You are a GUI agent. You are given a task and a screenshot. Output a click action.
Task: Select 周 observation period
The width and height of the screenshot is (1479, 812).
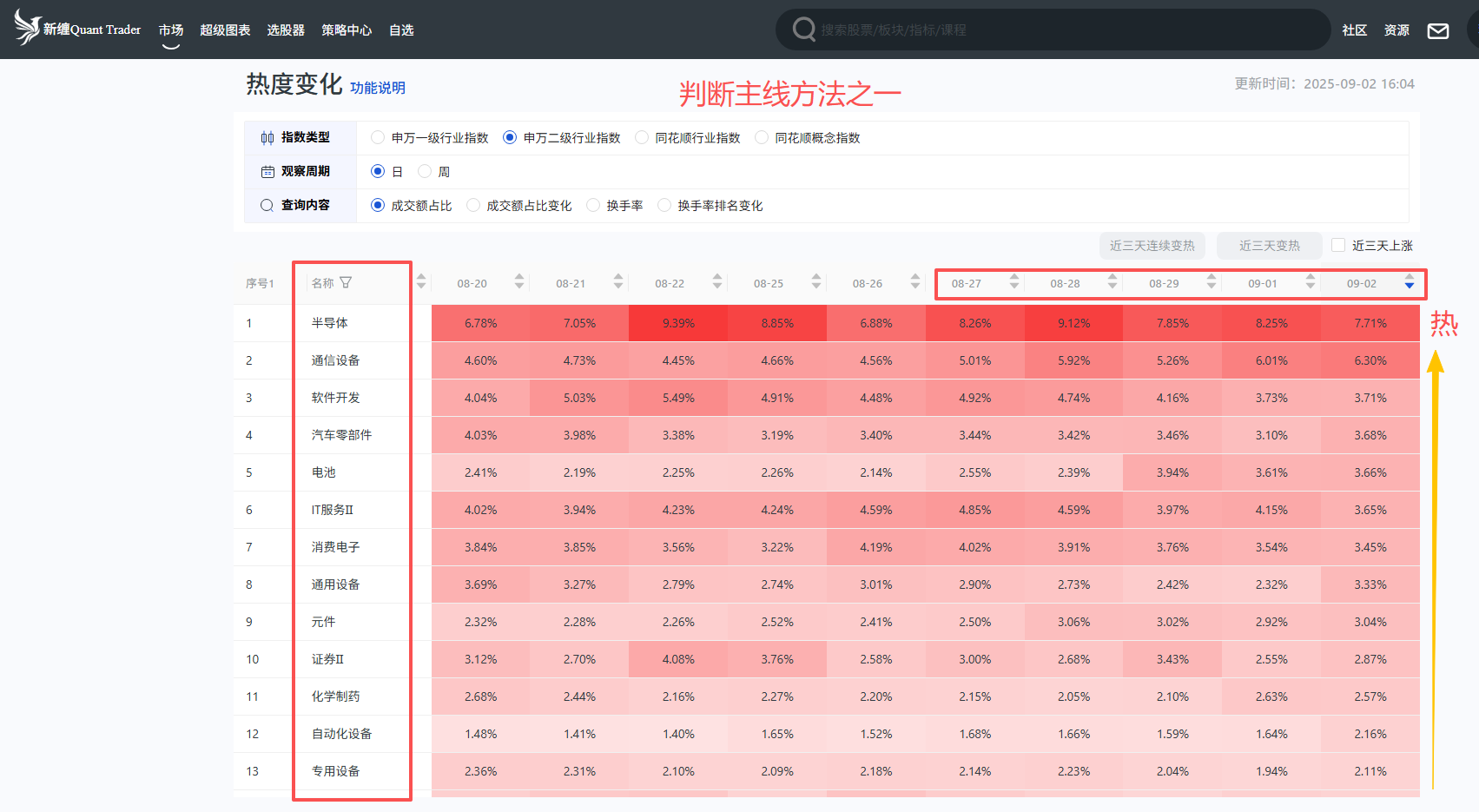coord(425,171)
